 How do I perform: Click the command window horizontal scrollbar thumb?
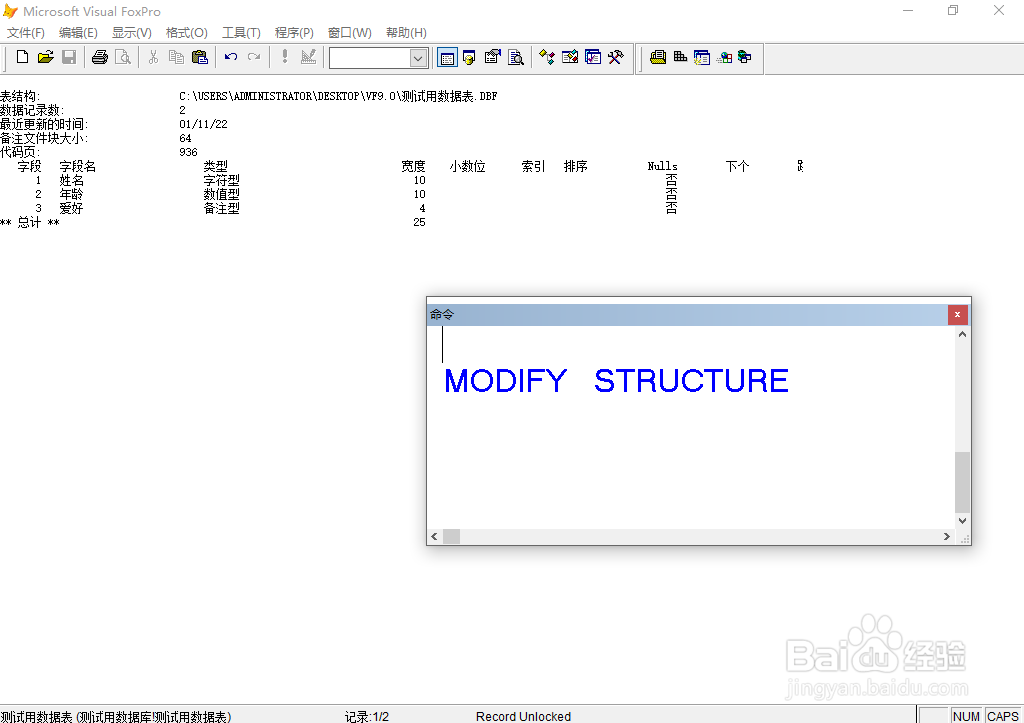pyautogui.click(x=451, y=536)
